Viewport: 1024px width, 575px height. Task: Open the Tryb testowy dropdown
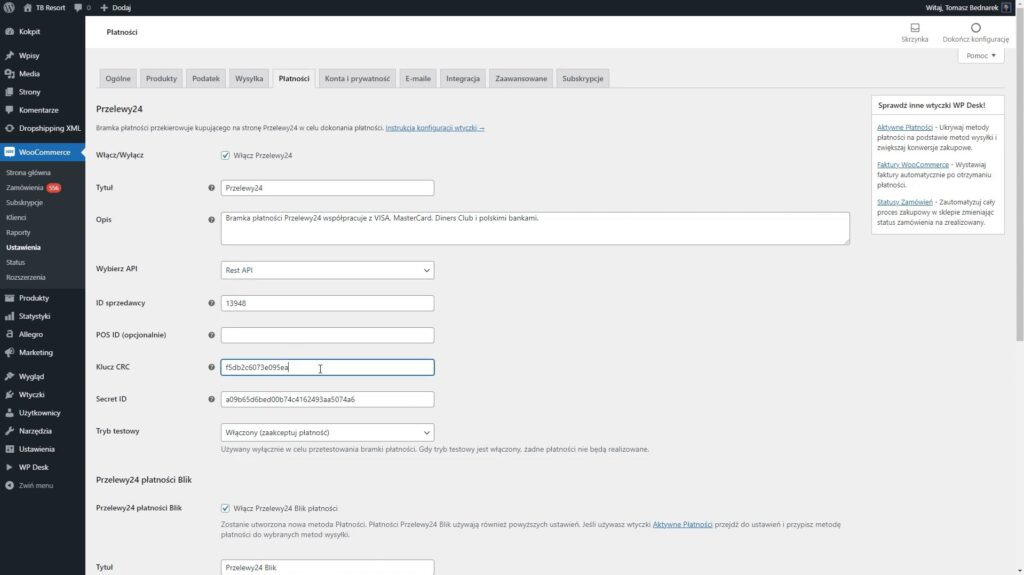[x=327, y=433]
